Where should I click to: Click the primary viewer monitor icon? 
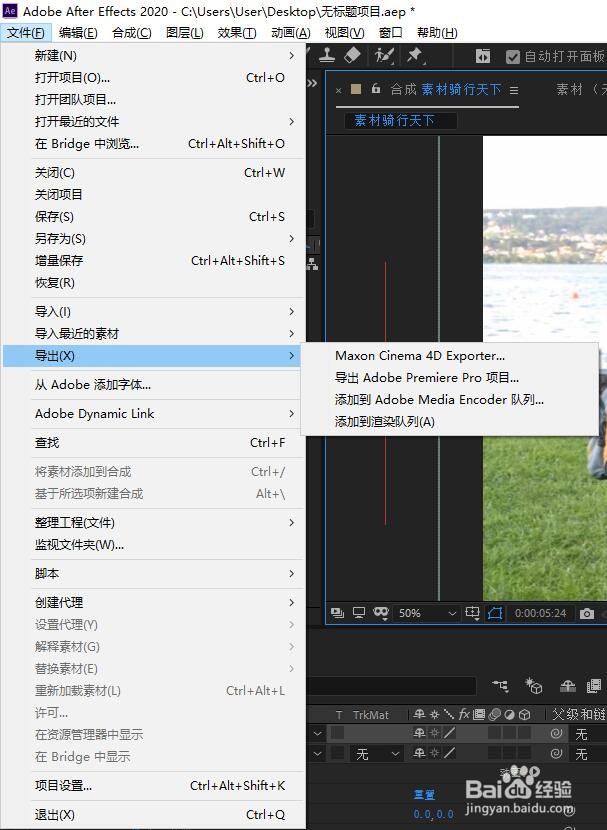[x=359, y=613]
